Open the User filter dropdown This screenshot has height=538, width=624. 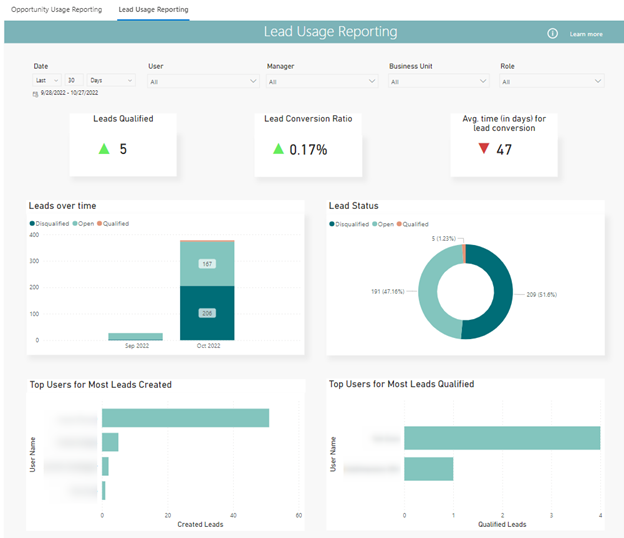pyautogui.click(x=203, y=81)
